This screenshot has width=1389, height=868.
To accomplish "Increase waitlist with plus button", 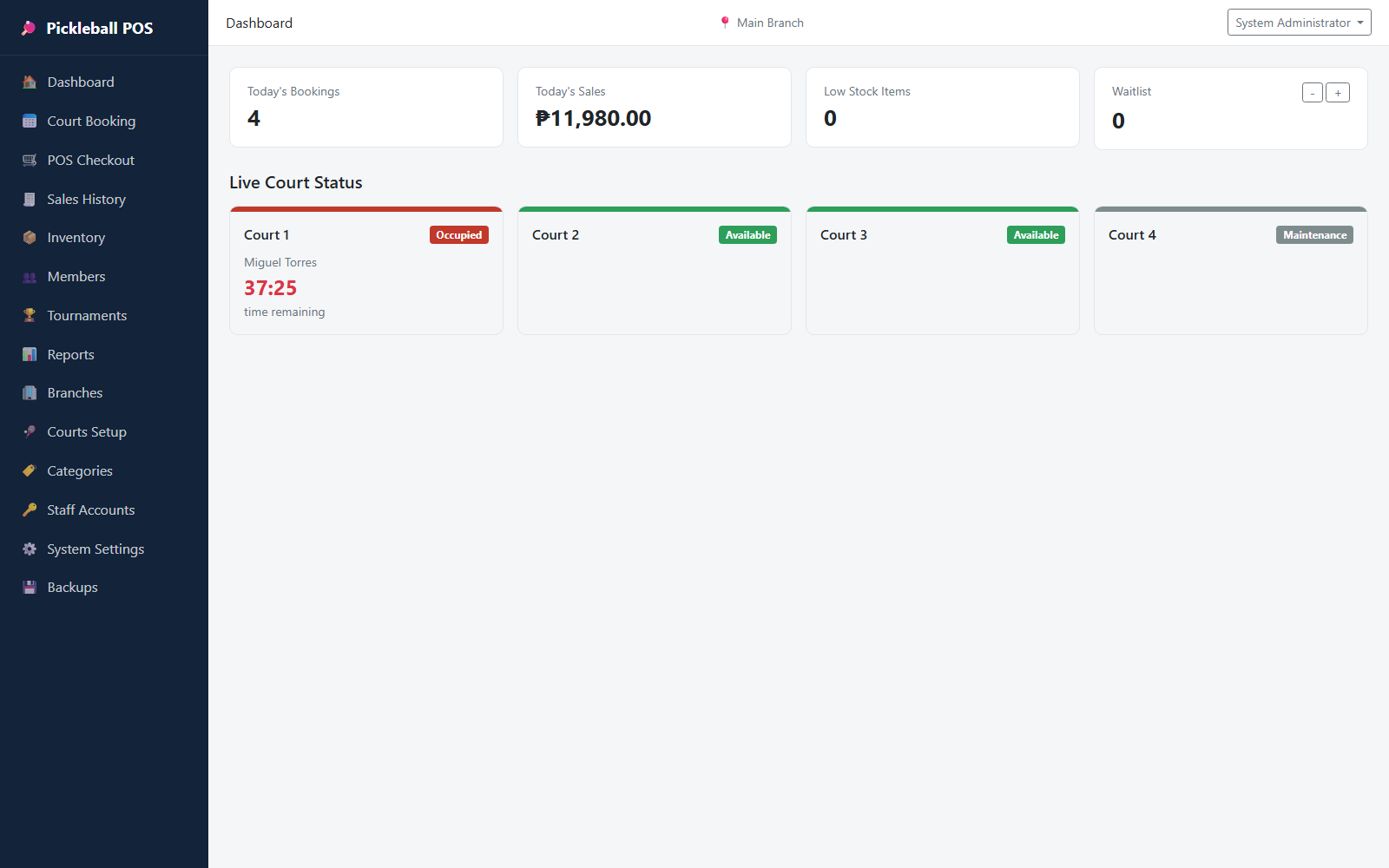I will pos(1338,93).
